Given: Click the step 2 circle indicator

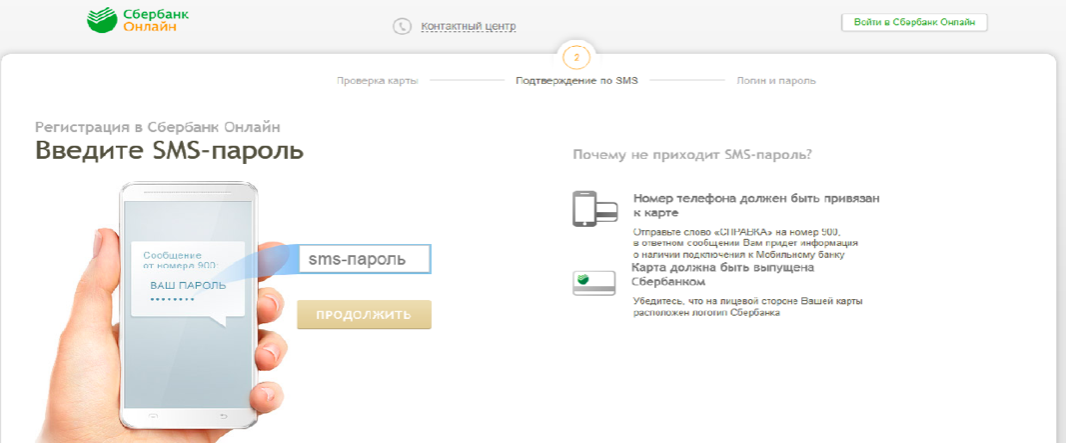Looking at the screenshot, I should pos(577,58).
